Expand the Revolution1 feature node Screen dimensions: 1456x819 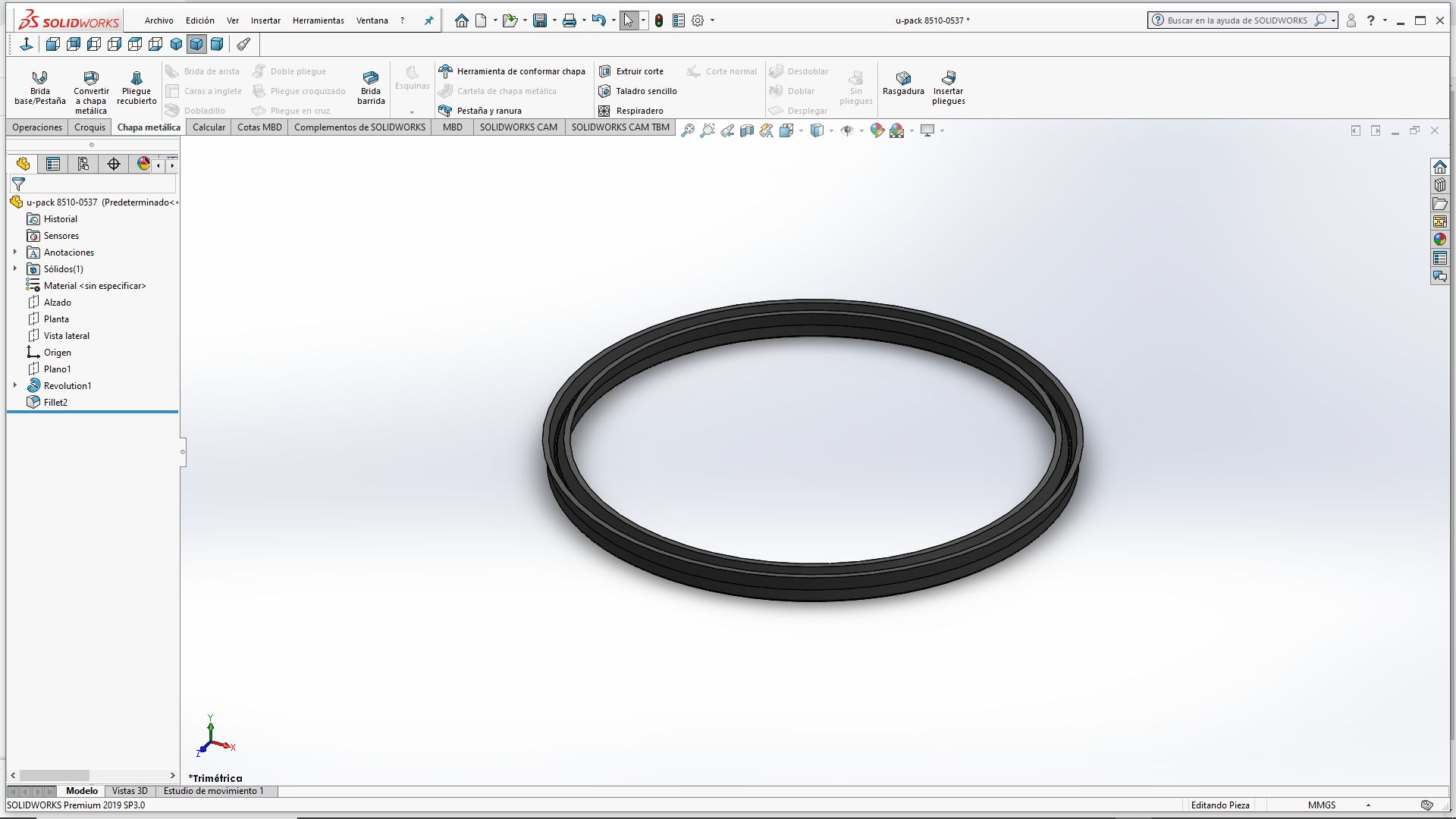click(x=15, y=385)
